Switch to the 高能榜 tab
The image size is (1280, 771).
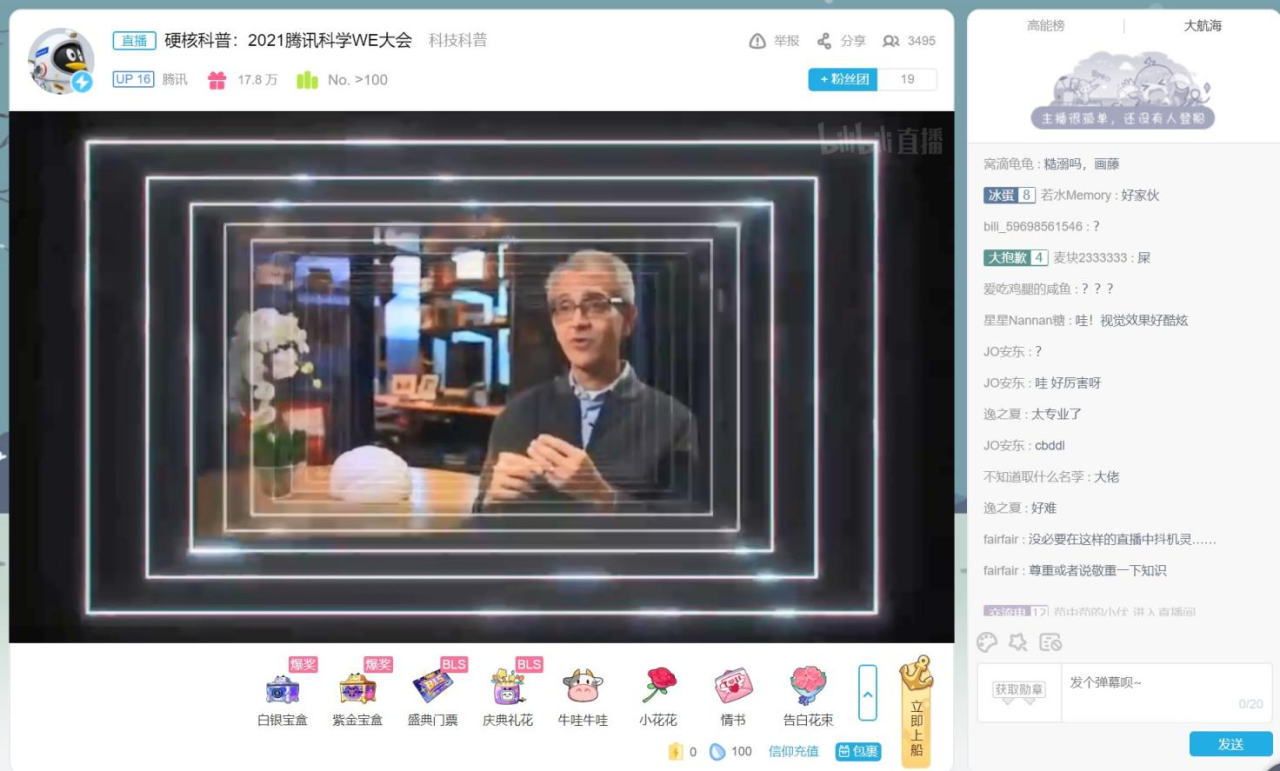[x=1046, y=26]
